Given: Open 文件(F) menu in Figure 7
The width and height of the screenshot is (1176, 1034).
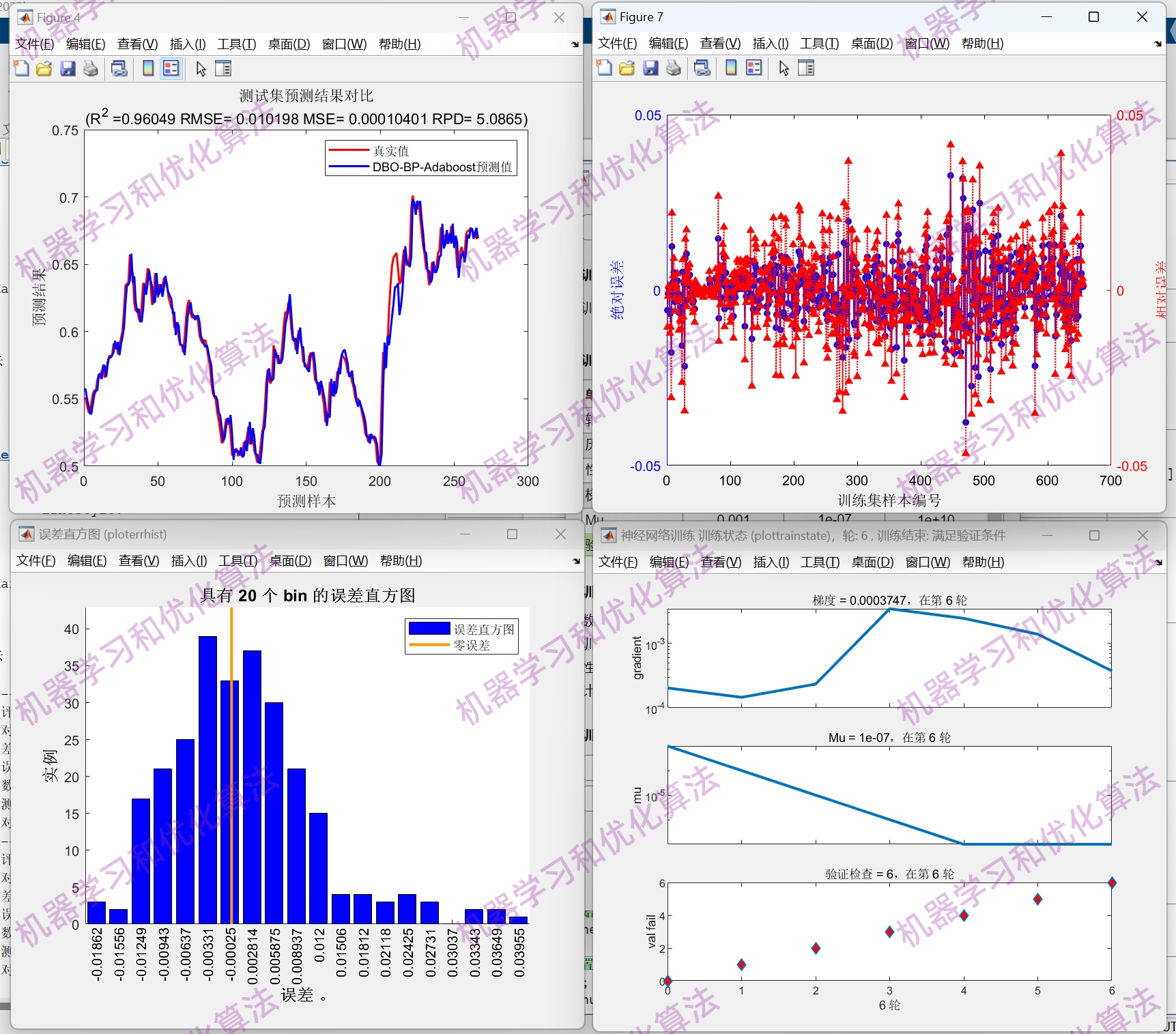Looking at the screenshot, I should [x=618, y=44].
